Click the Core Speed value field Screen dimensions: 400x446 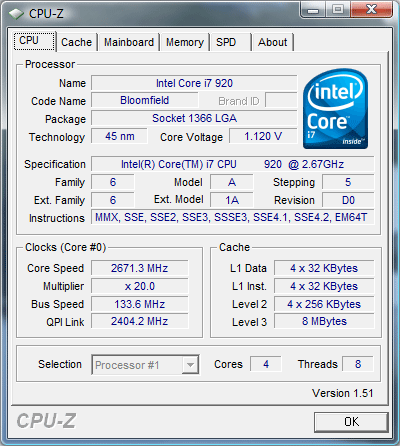click(x=140, y=268)
